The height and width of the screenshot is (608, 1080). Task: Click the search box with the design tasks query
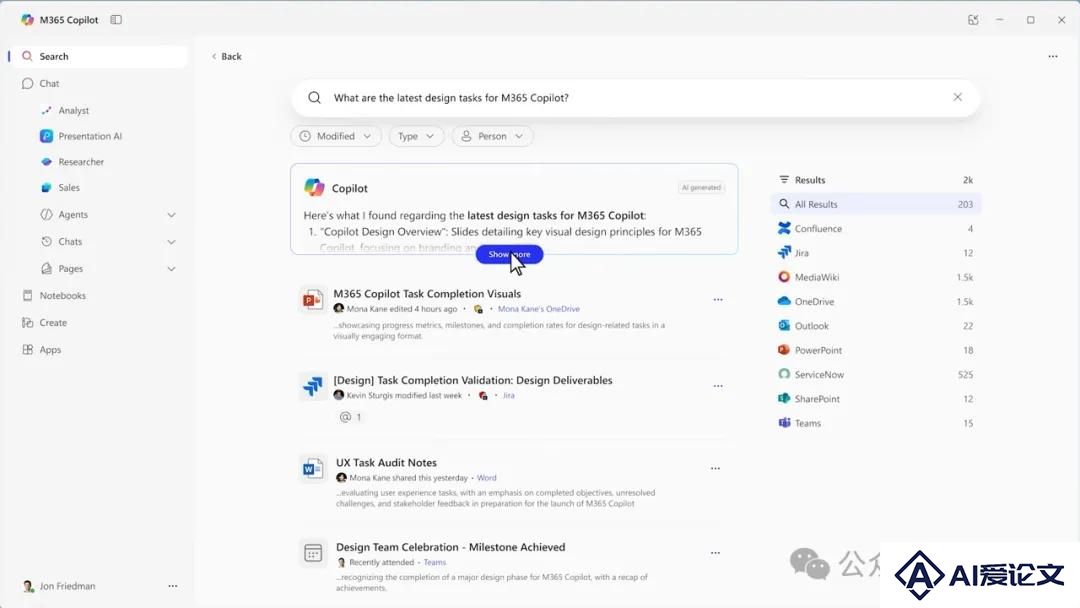tap(634, 98)
